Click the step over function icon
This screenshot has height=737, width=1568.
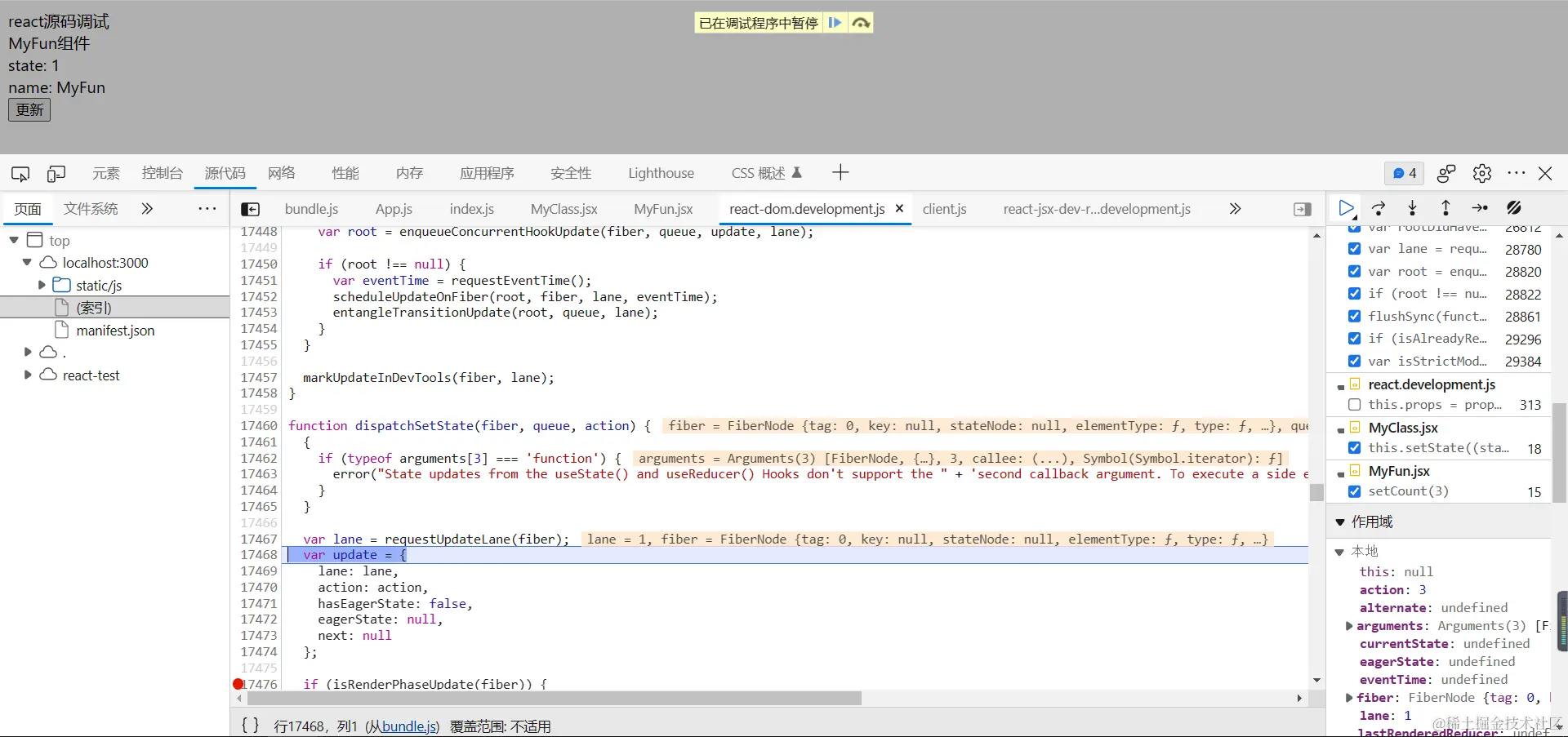(1379, 208)
